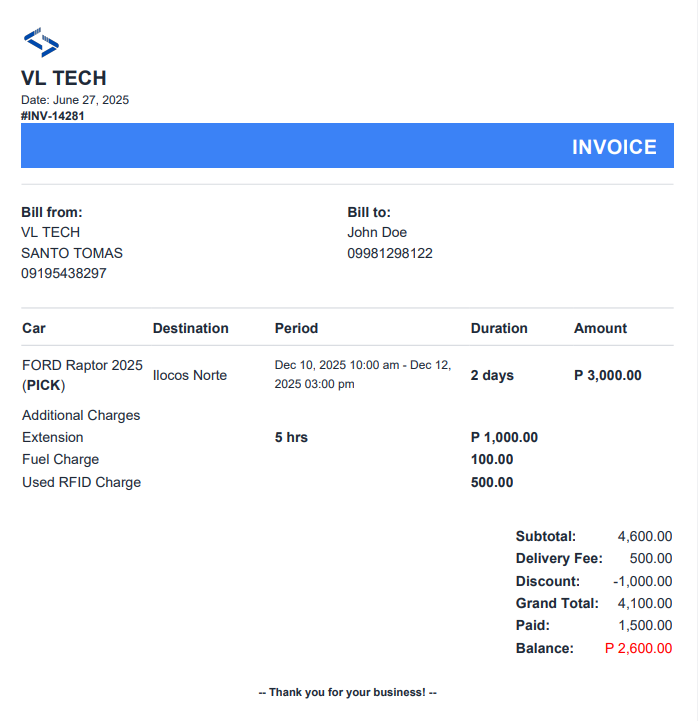Click the 'Subtotal:' label
698x721 pixels.
(x=545, y=536)
